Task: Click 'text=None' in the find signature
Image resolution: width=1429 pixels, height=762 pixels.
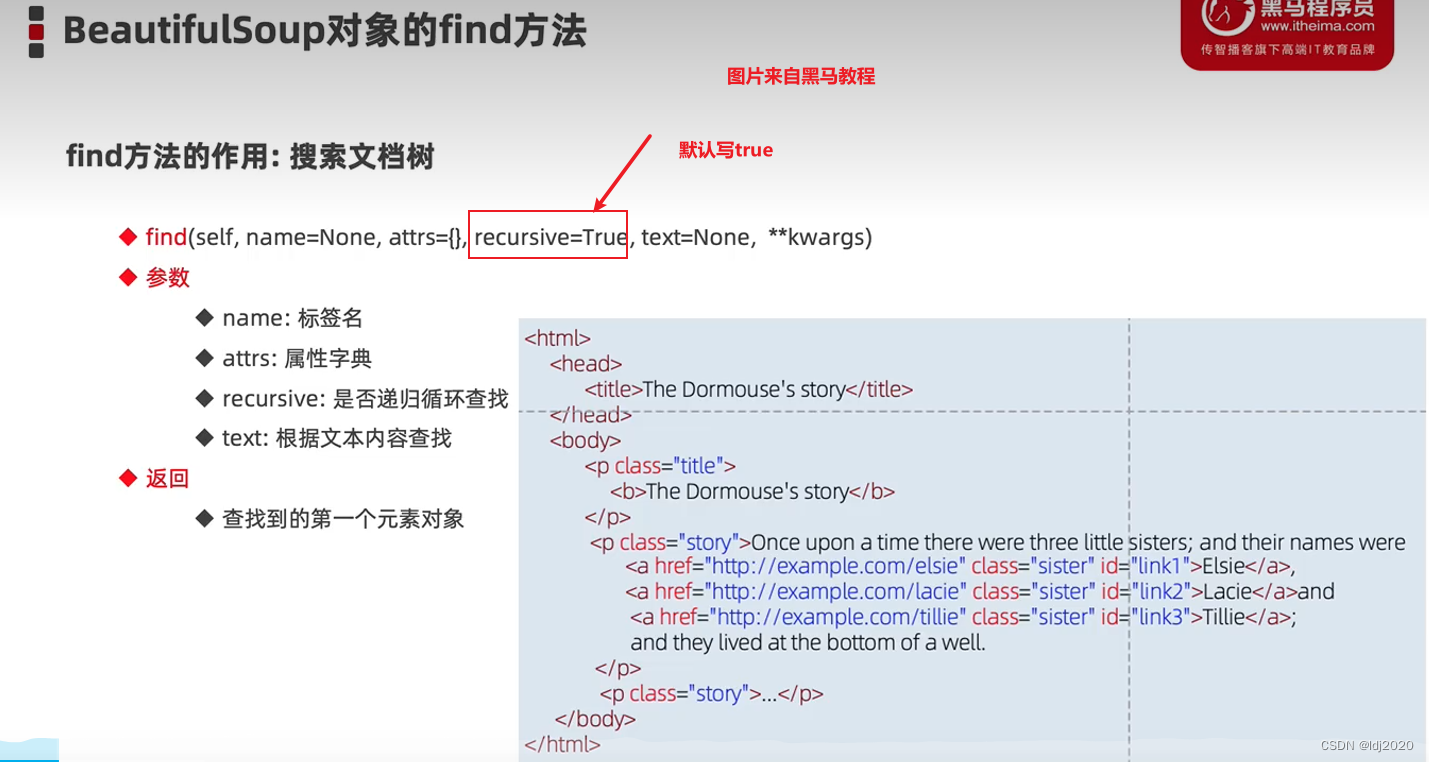Action: (x=697, y=237)
